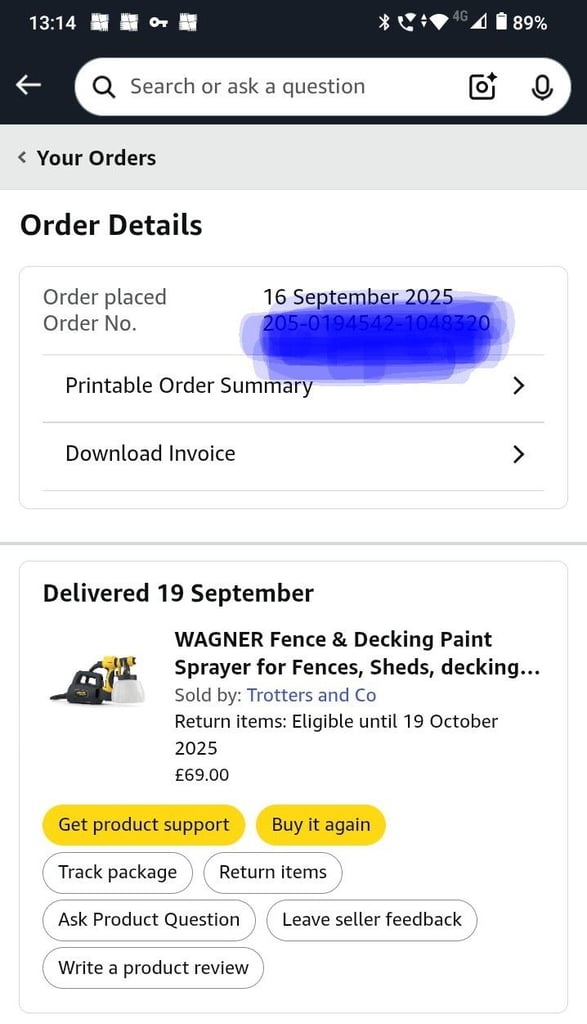Screen dimensions: 587x1024
Task: Expand Printable Order Summary
Action: 293,385
